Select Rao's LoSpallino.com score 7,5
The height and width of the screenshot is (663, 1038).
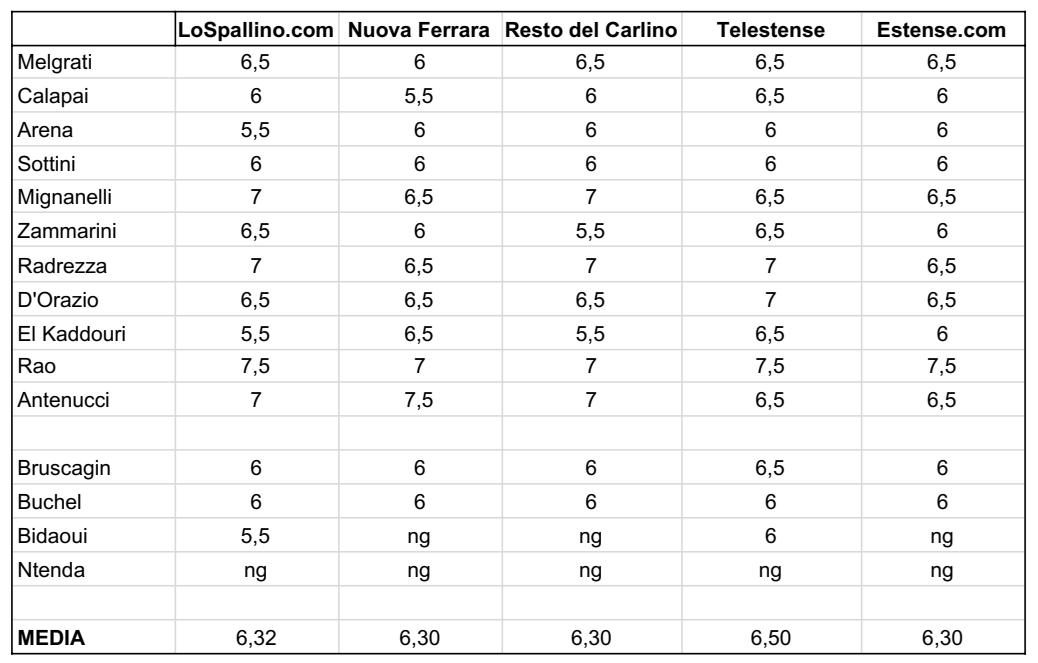pos(256,366)
